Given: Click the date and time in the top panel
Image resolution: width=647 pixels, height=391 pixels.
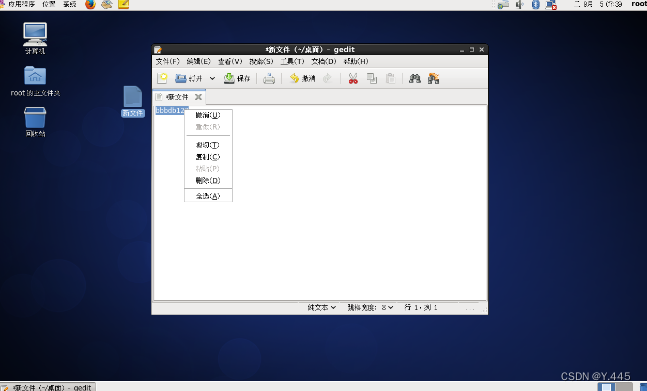Looking at the screenshot, I should pos(598,4).
